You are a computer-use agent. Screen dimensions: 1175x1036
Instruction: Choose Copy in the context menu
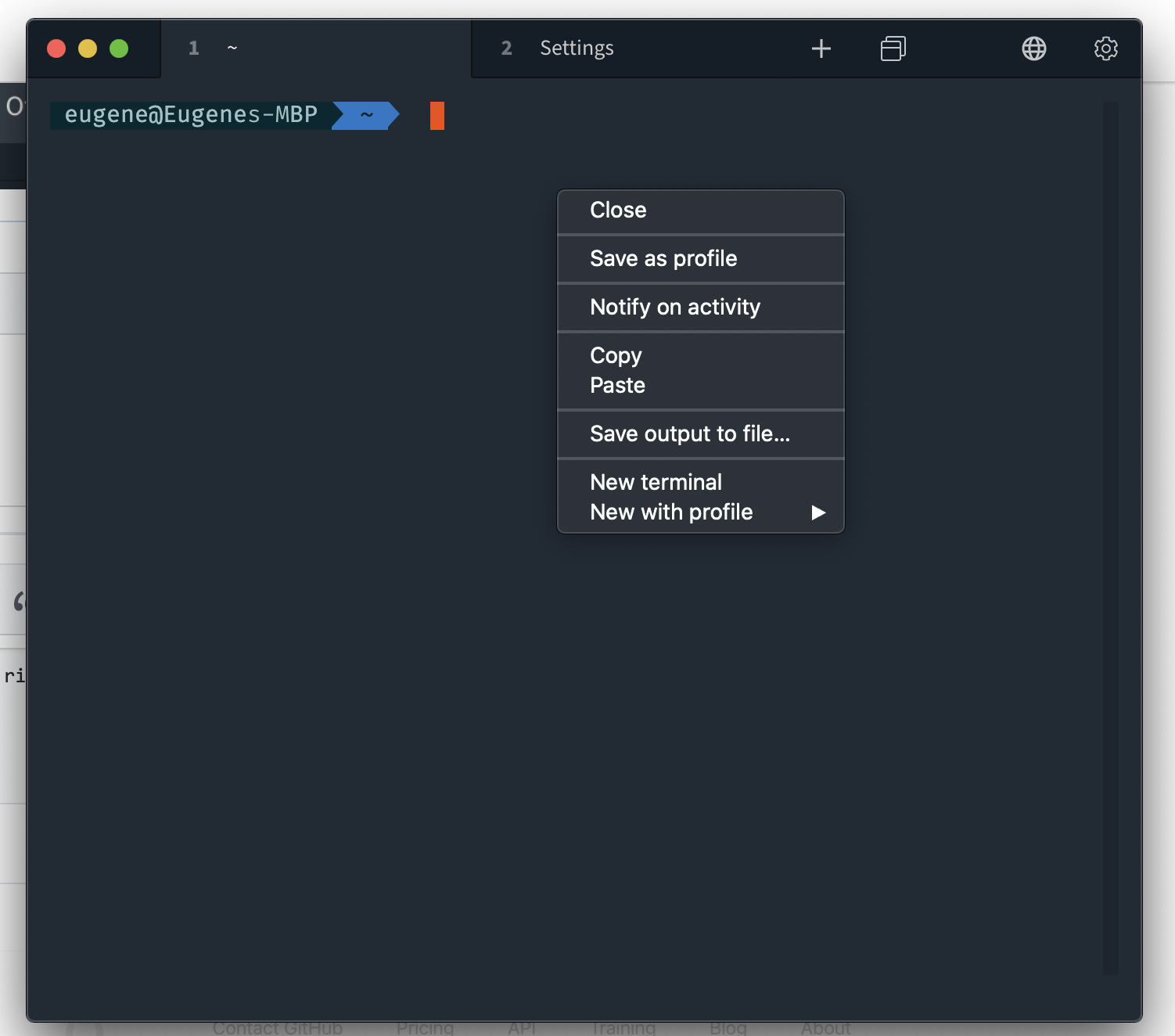(700, 356)
